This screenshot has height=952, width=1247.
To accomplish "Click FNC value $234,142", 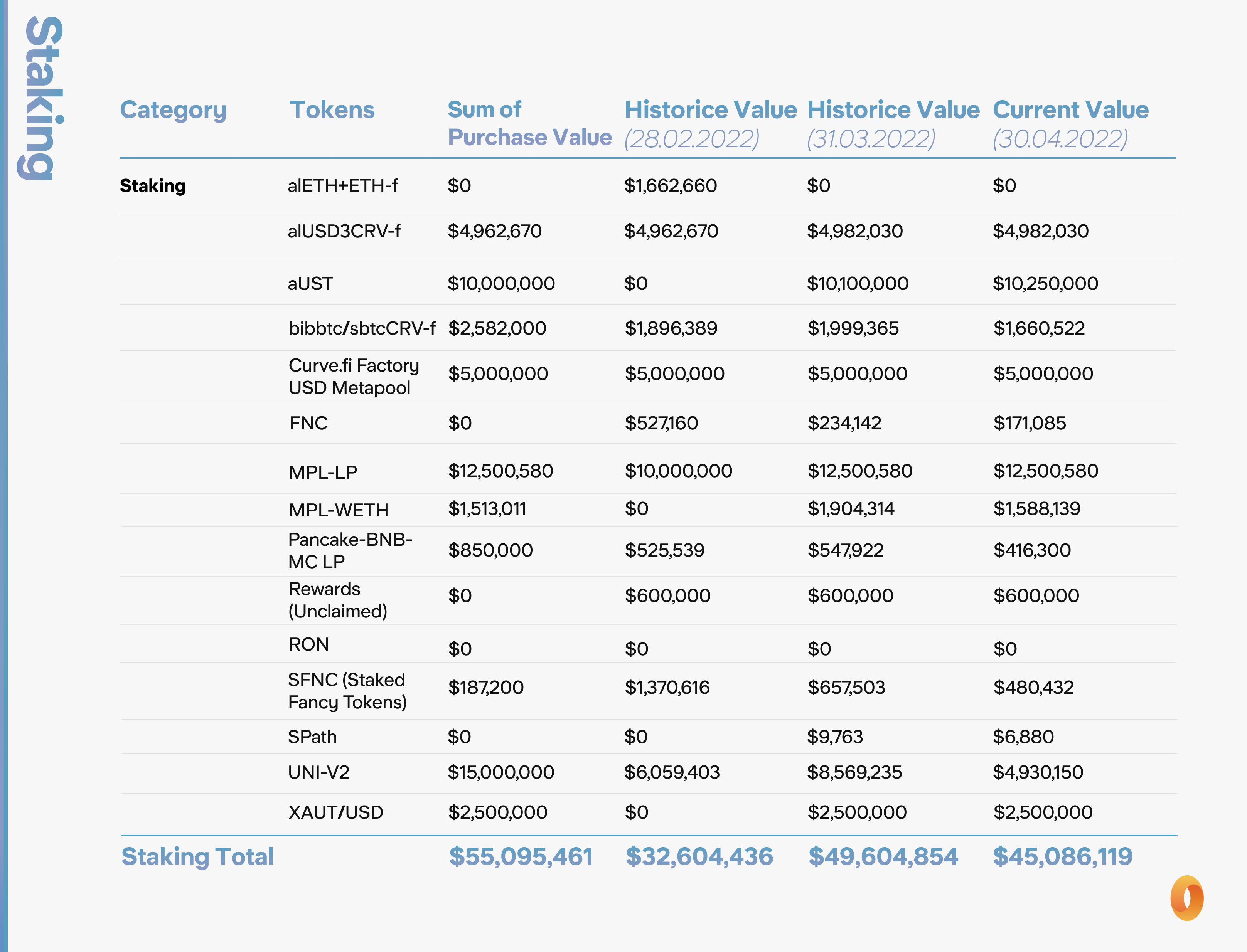I will (x=844, y=423).
